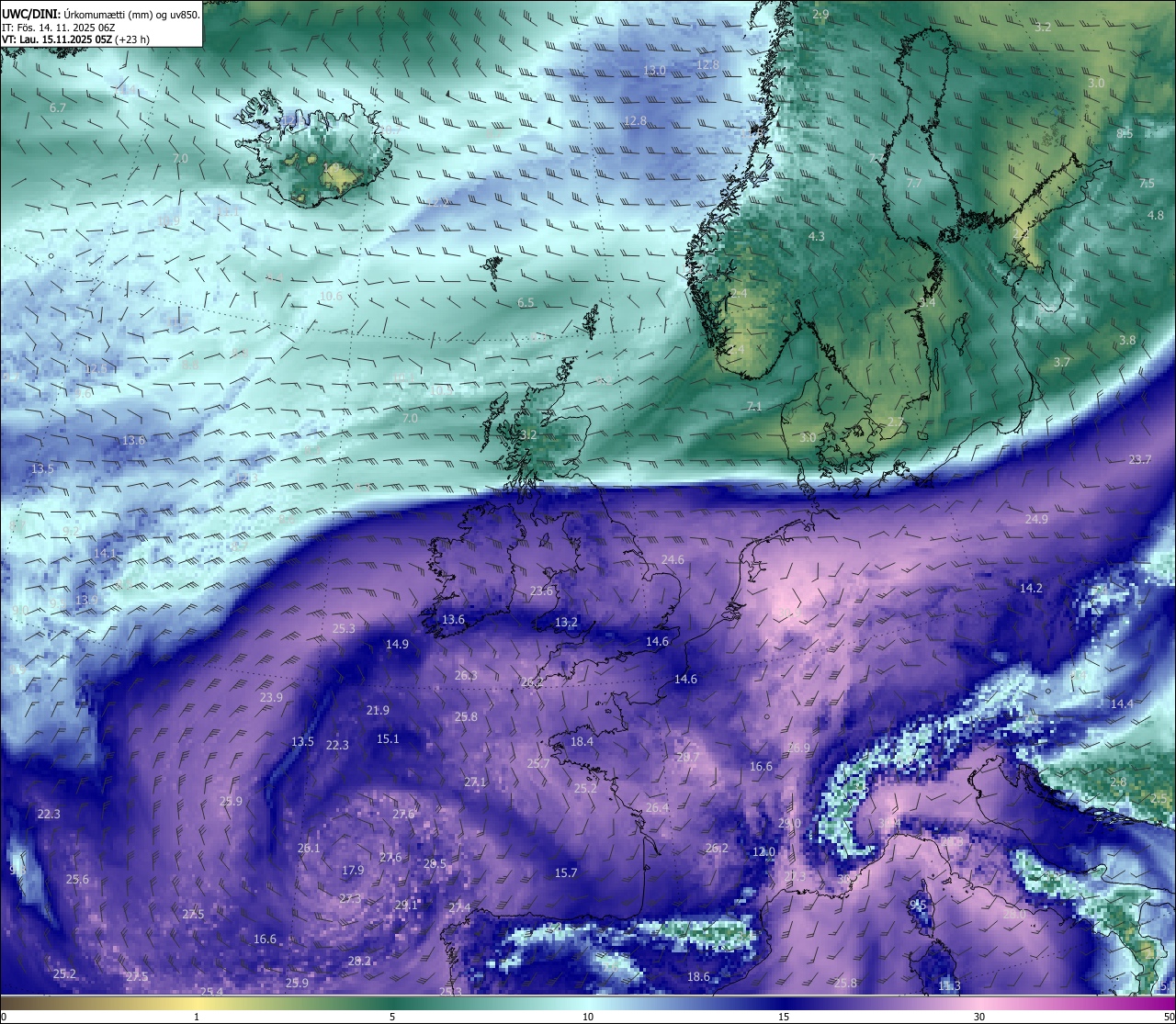The width and height of the screenshot is (1176, 1024).
Task: Click the 21.9 value on the map
Action: [x=378, y=710]
